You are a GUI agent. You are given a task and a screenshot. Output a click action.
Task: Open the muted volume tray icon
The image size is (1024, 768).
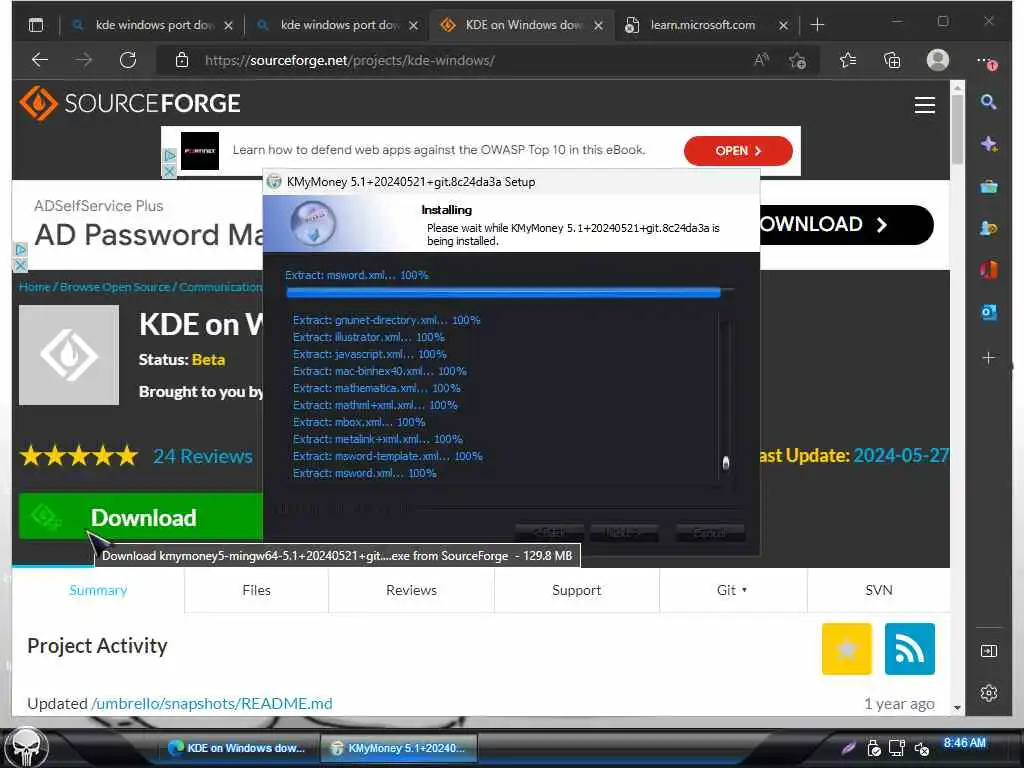(921, 748)
